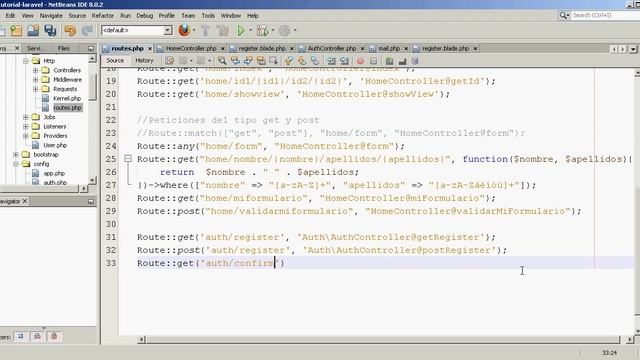The height and width of the screenshot is (360, 640).
Task: Collapse the config folder
Action: click(x=16, y=164)
